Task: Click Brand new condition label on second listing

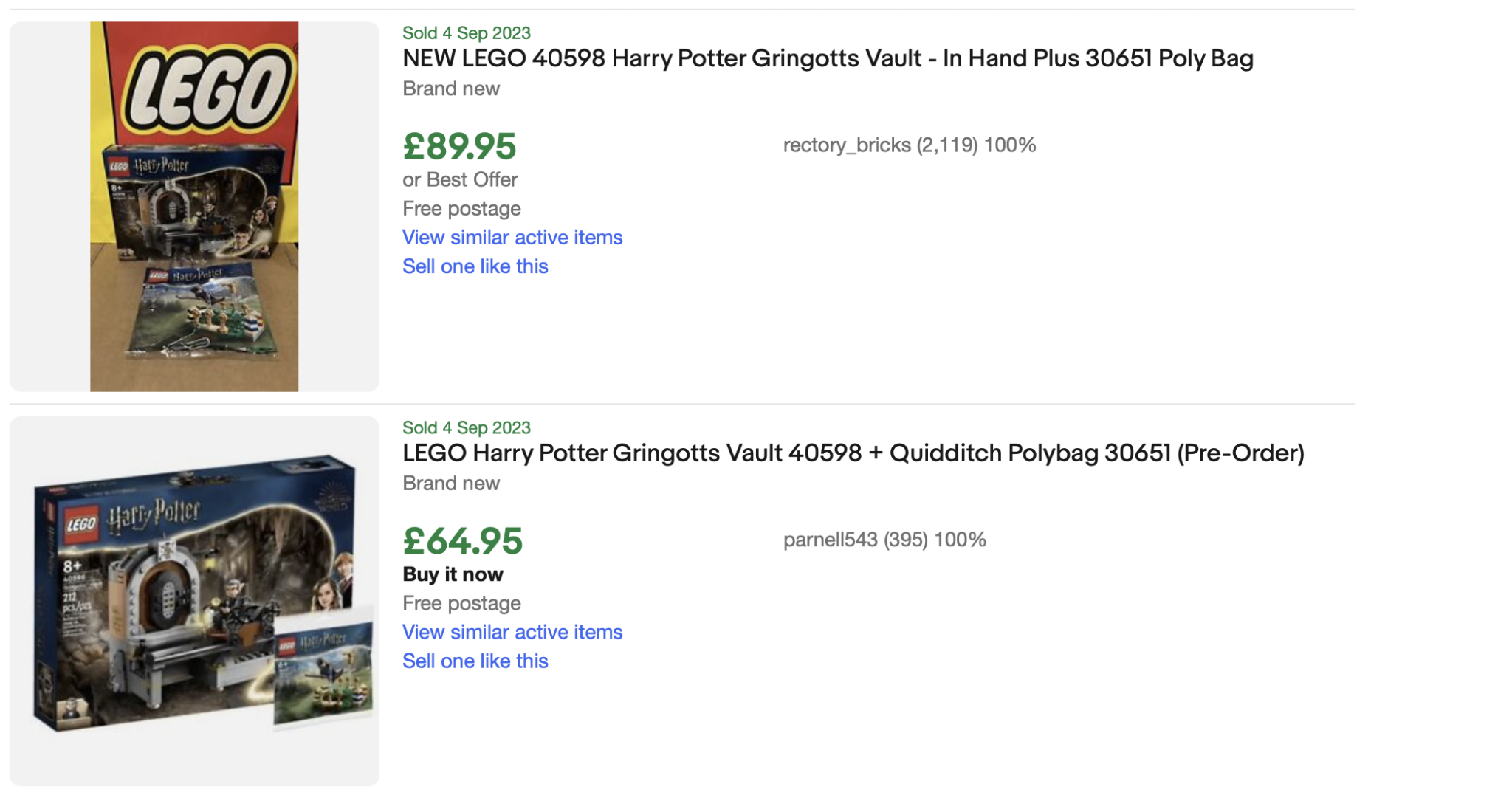Action: (450, 483)
